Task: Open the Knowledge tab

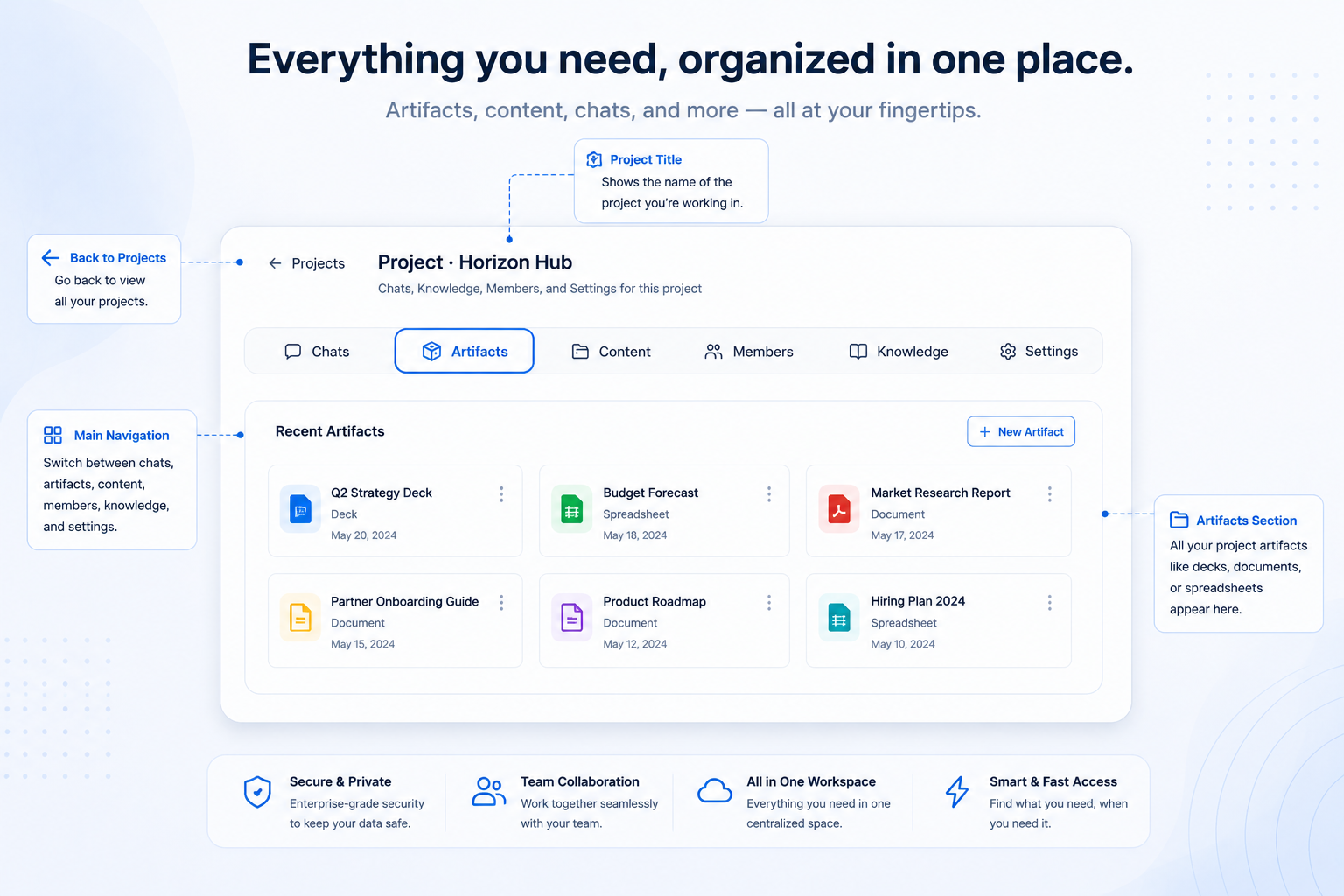Action: 899,352
